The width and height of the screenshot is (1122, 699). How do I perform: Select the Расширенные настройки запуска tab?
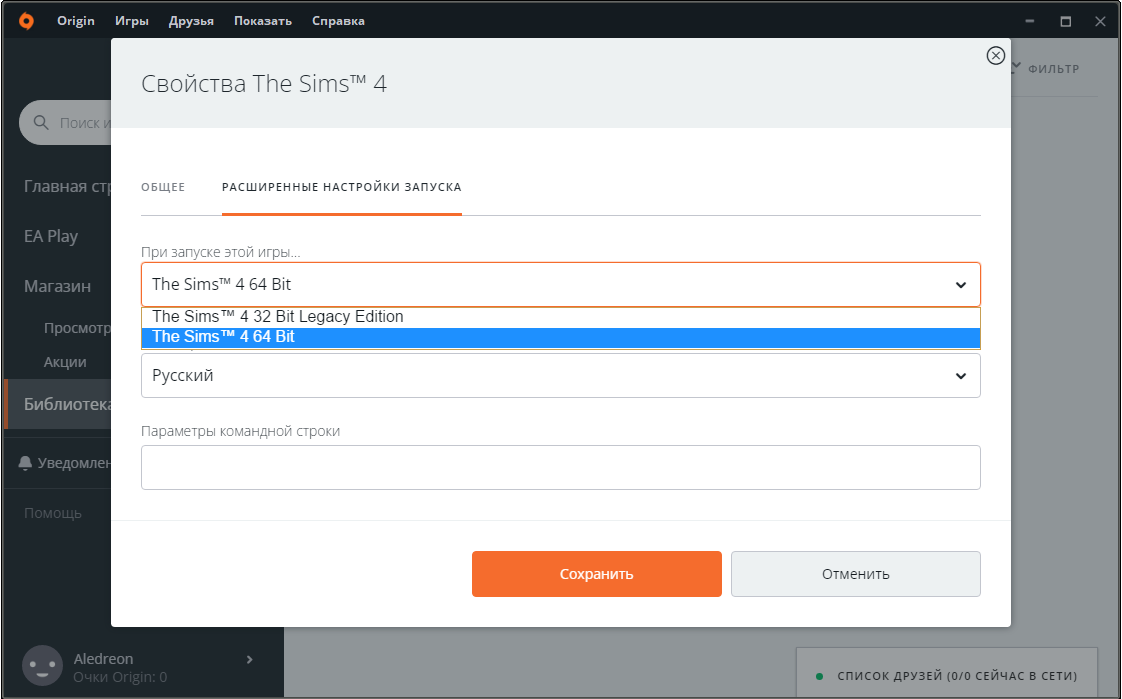341,187
